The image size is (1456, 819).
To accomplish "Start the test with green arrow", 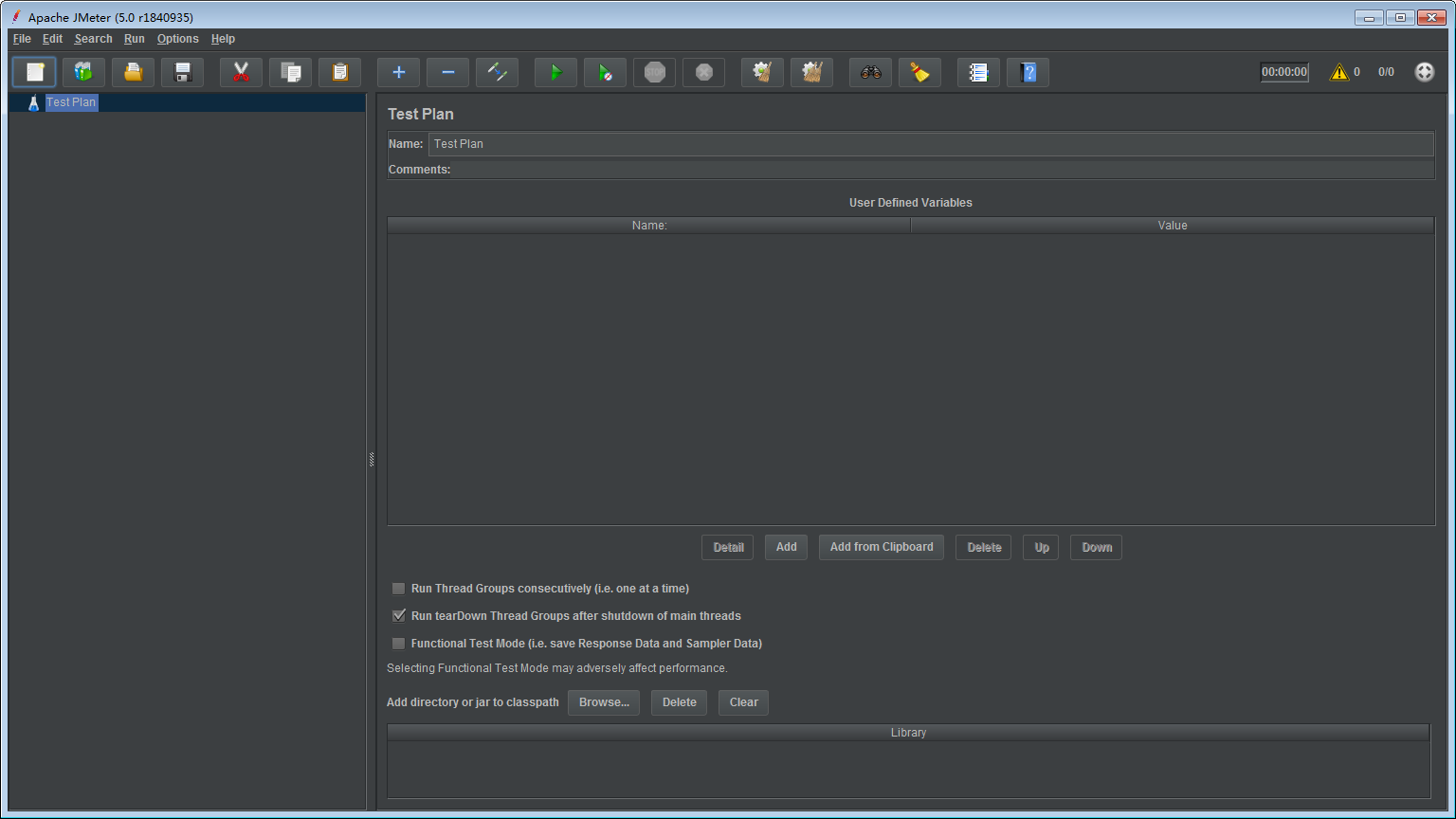I will click(x=555, y=72).
